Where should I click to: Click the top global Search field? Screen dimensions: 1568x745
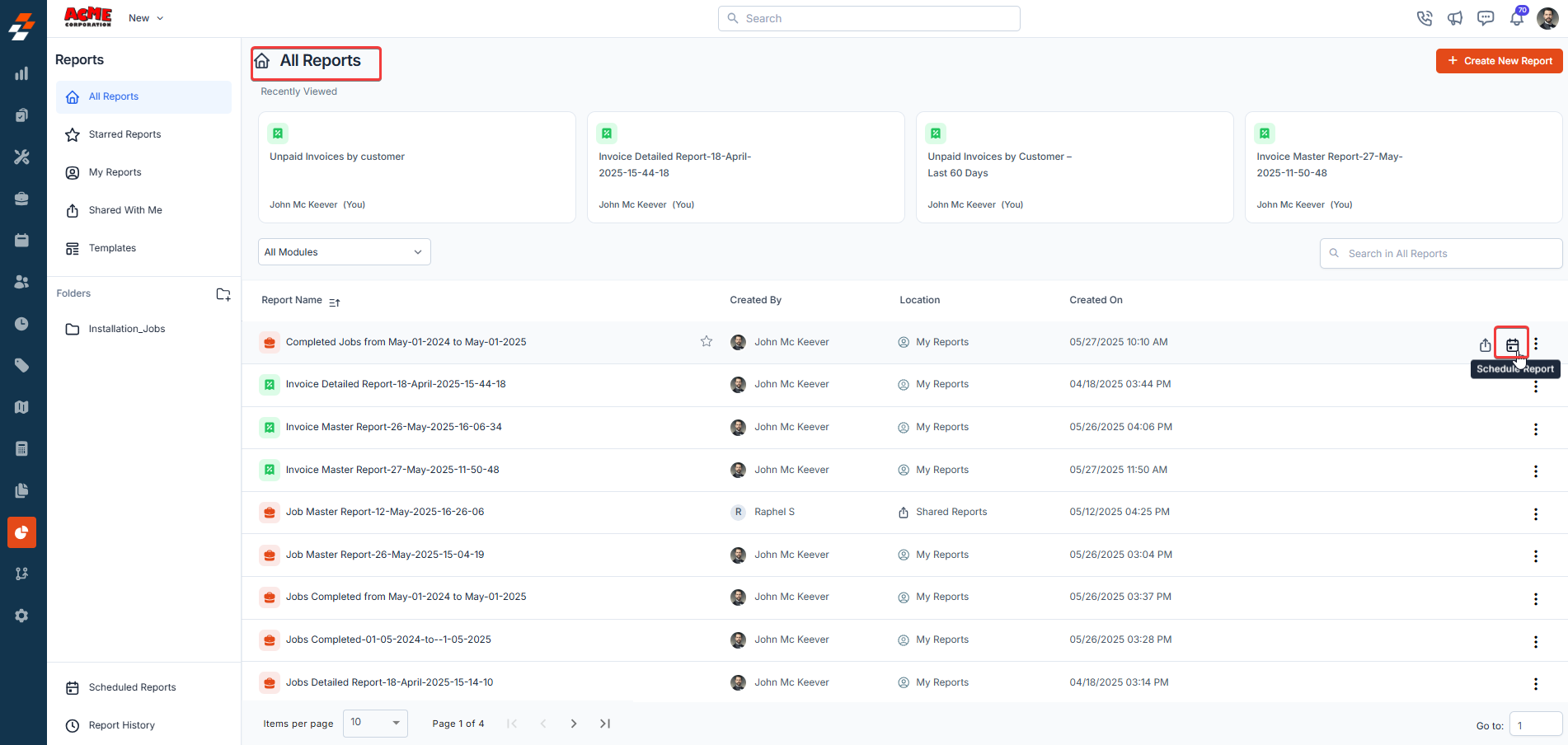(x=869, y=18)
